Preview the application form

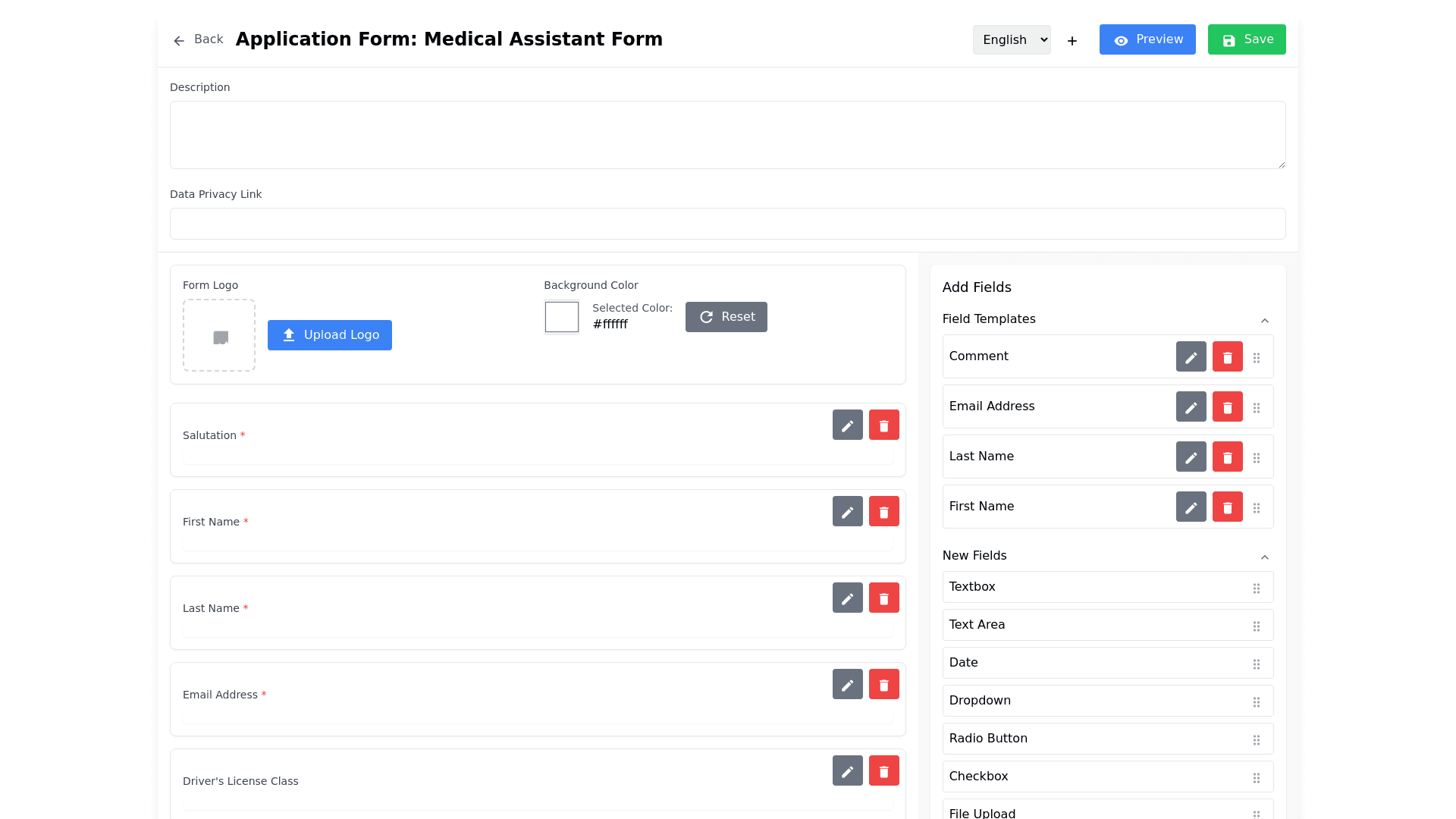pos(1147,40)
